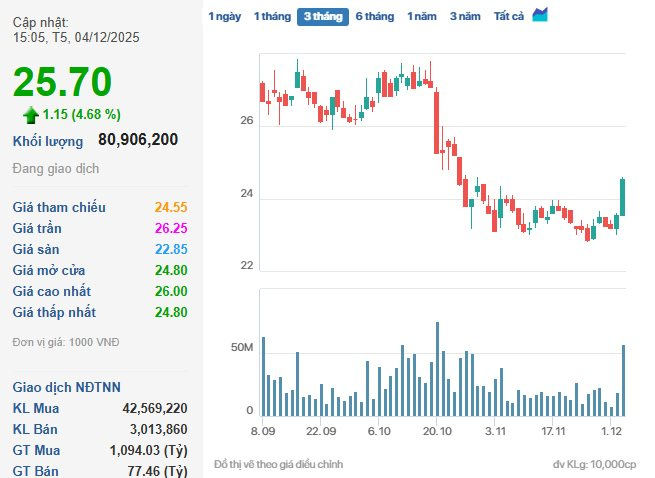Click the Khối lượng volume value 80,906,200
This screenshot has width=655, height=478.
pos(138,140)
